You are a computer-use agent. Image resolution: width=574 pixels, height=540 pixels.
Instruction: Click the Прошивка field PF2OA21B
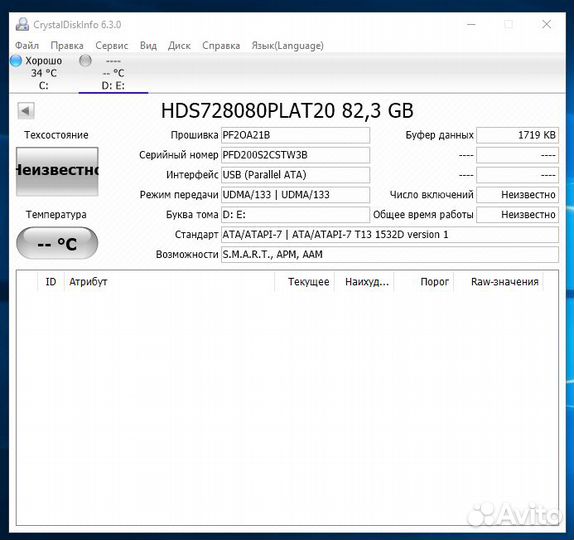[x=295, y=135]
